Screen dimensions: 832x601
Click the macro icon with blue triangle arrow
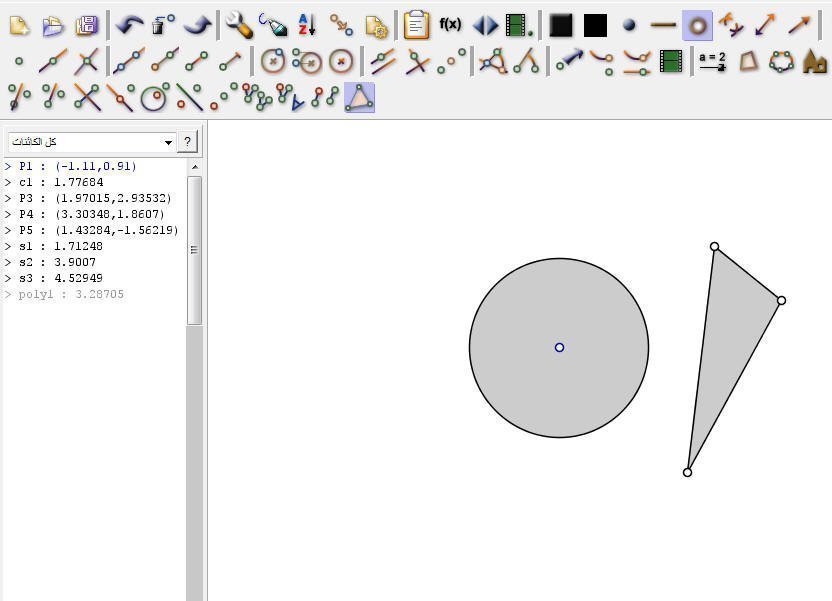click(291, 98)
